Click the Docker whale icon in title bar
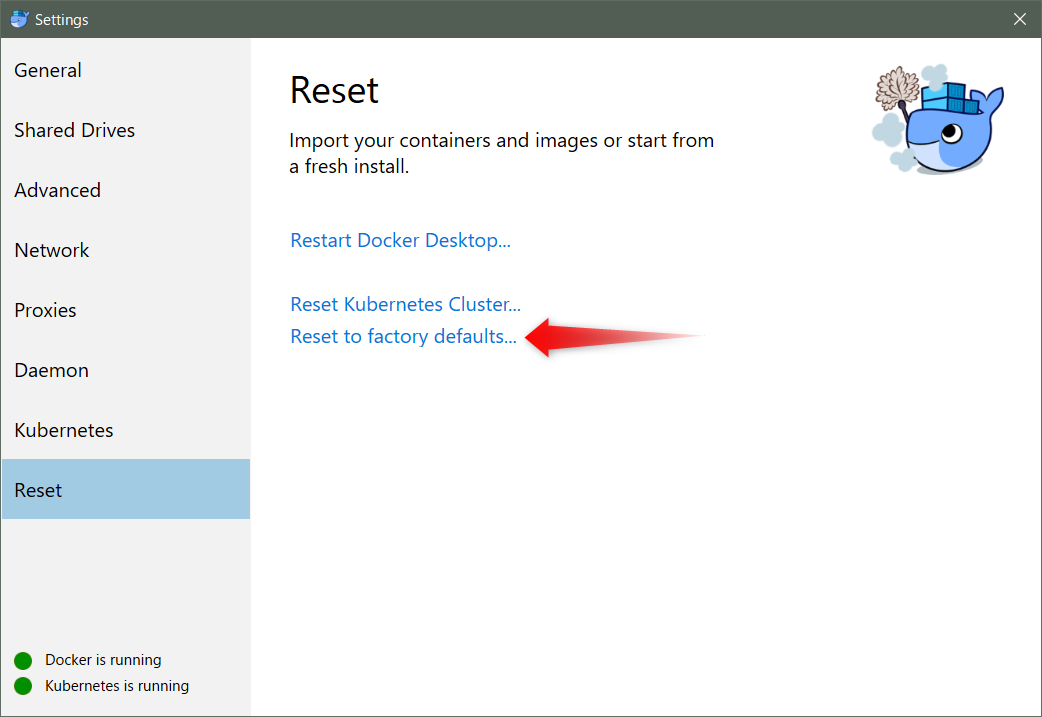Viewport: 1042px width, 717px height. (19, 19)
